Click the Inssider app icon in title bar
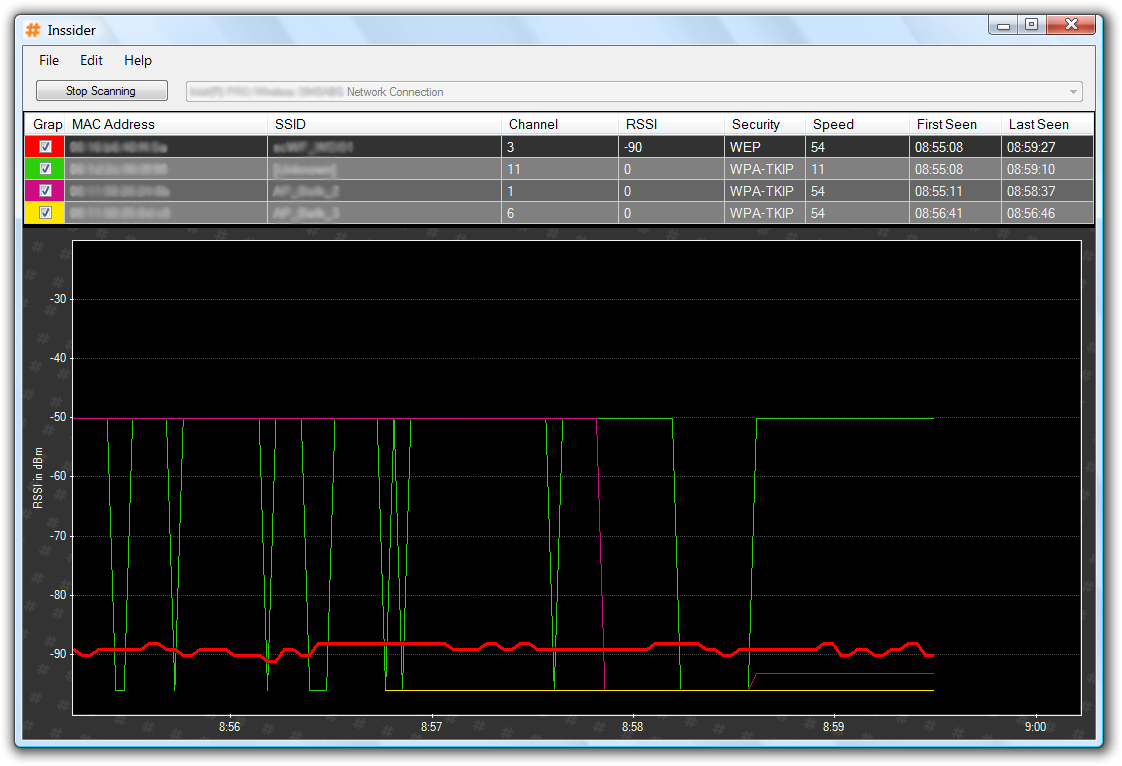The image size is (1122, 766). (x=33, y=30)
